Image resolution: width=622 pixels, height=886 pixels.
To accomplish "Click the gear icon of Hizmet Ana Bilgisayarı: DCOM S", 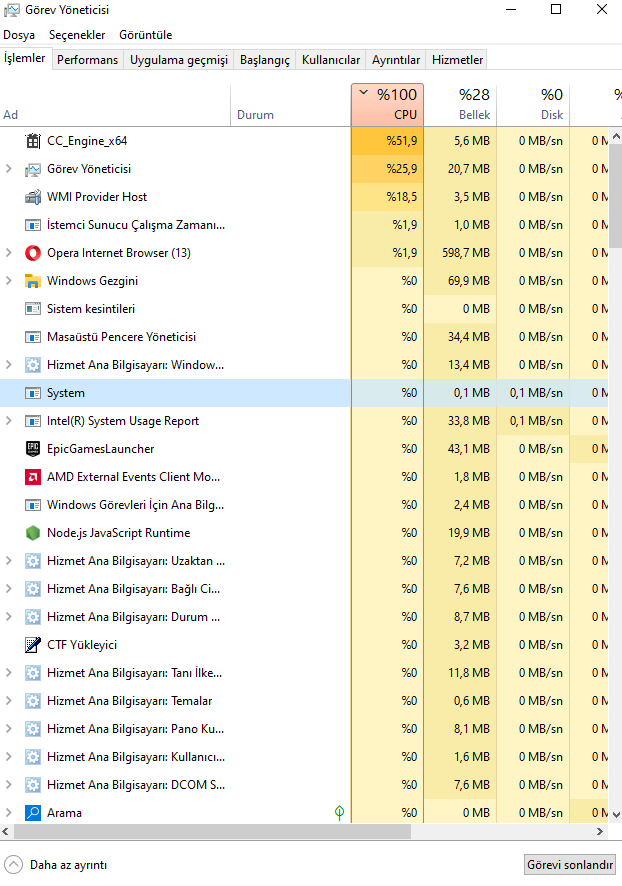I will click(x=33, y=785).
